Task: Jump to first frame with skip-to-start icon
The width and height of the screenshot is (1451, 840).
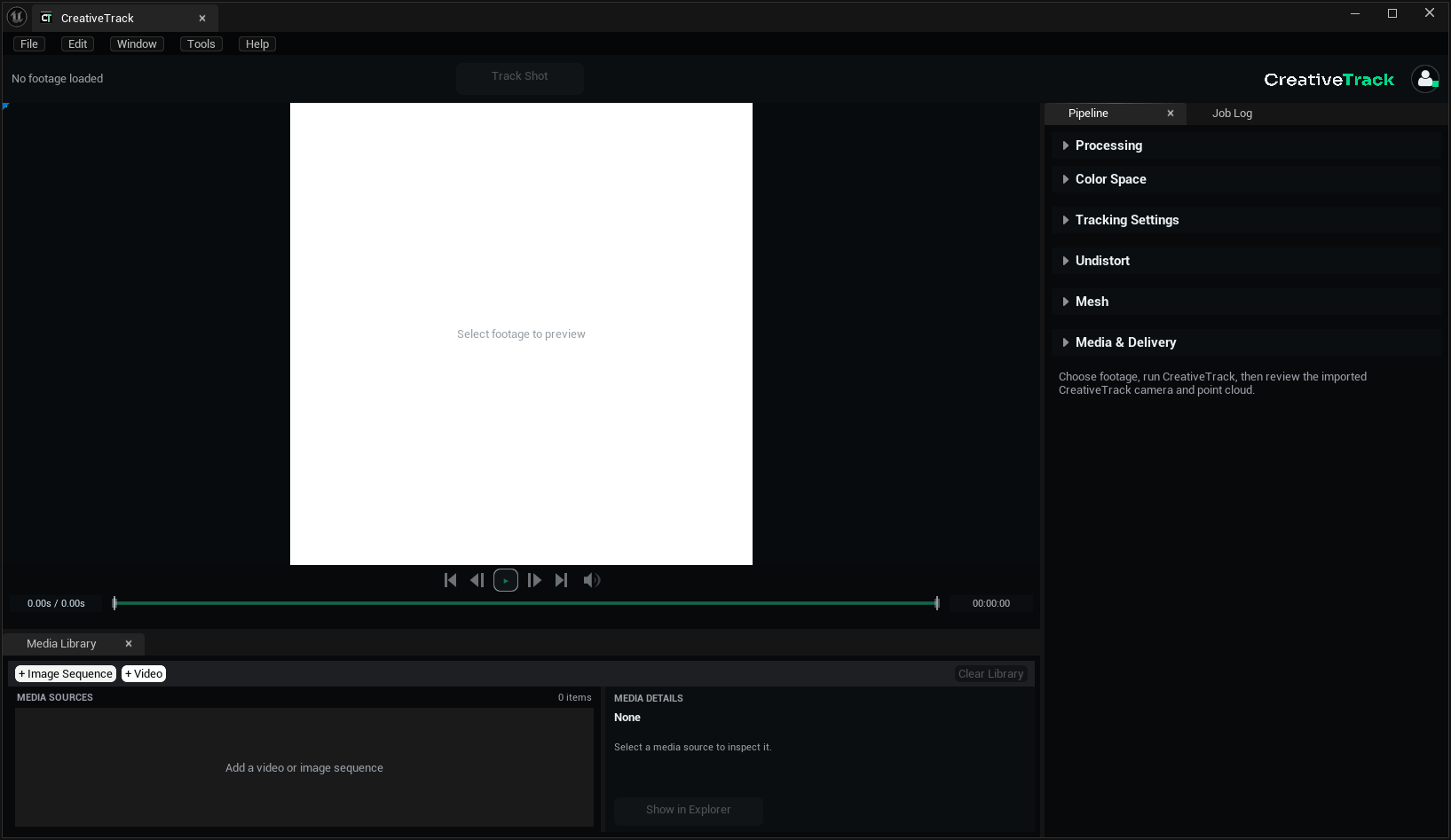Action: coord(451,580)
